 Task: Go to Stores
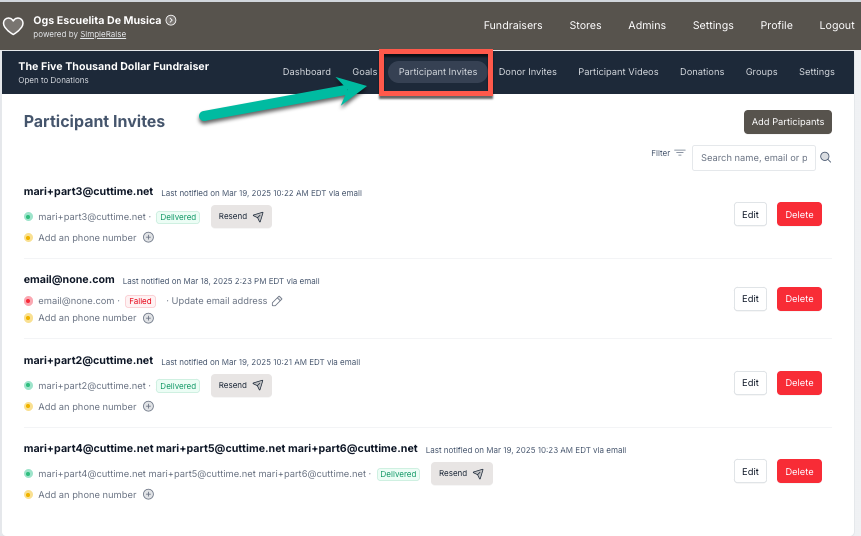585,25
